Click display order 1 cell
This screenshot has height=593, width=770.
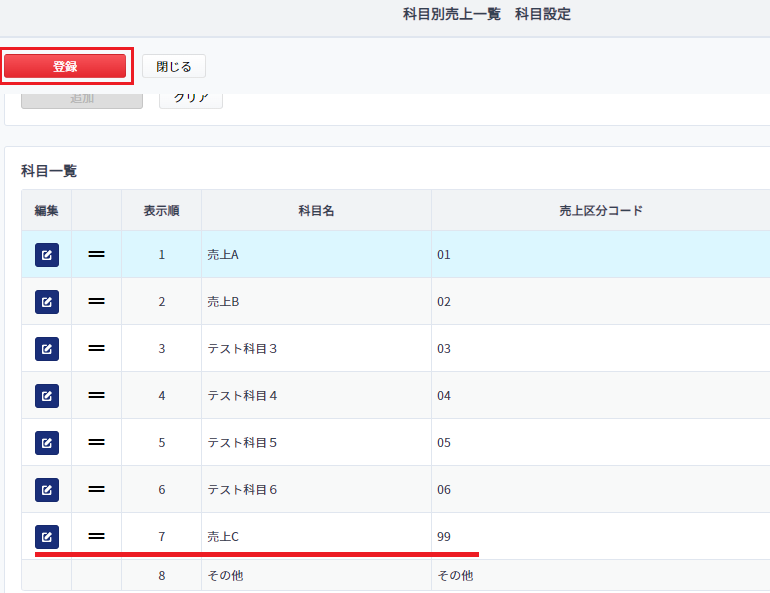coord(162,255)
